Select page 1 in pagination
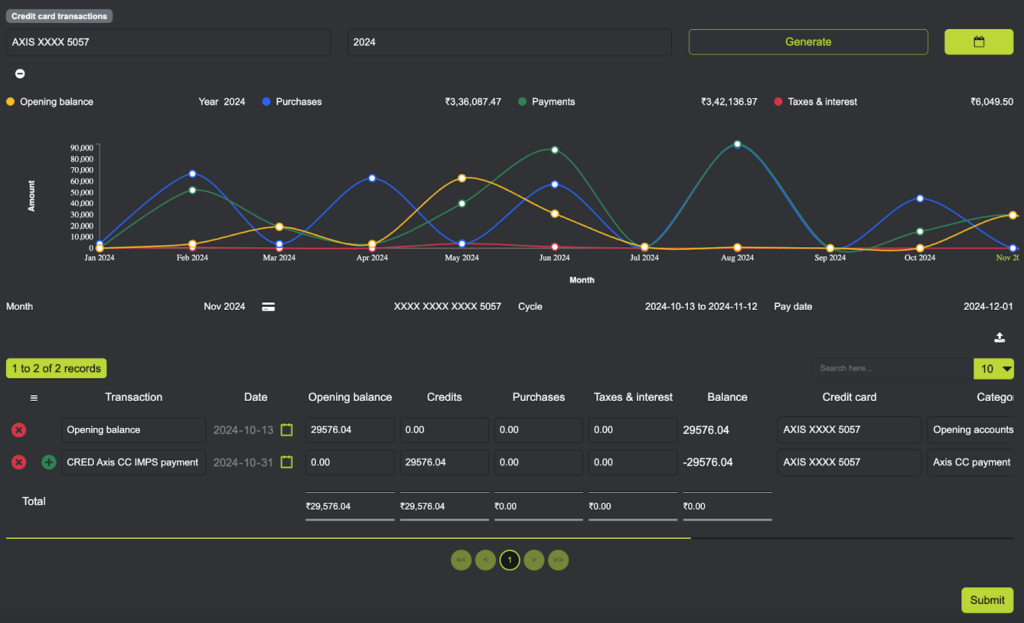 pyautogui.click(x=509, y=560)
